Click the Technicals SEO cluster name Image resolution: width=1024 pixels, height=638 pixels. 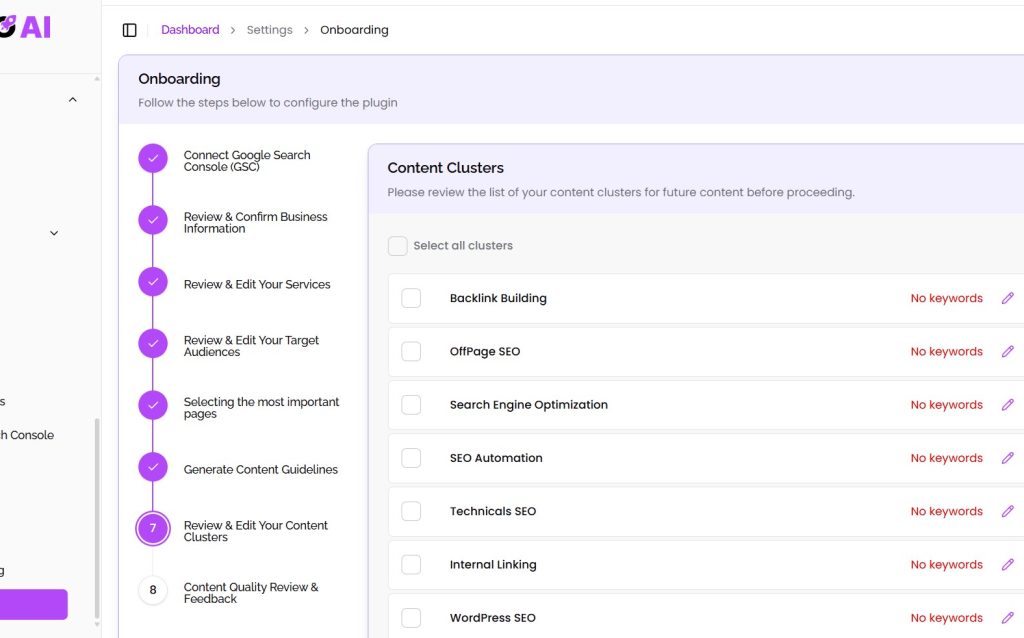(492, 511)
